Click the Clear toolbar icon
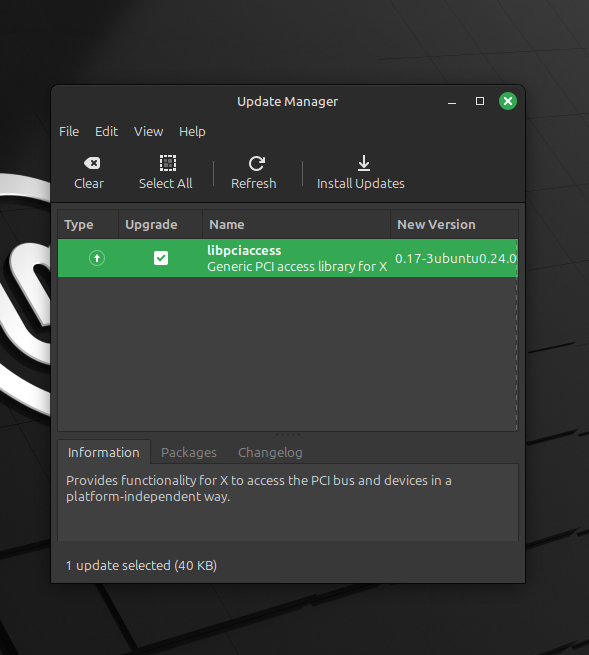The height and width of the screenshot is (655, 589). [x=92, y=163]
